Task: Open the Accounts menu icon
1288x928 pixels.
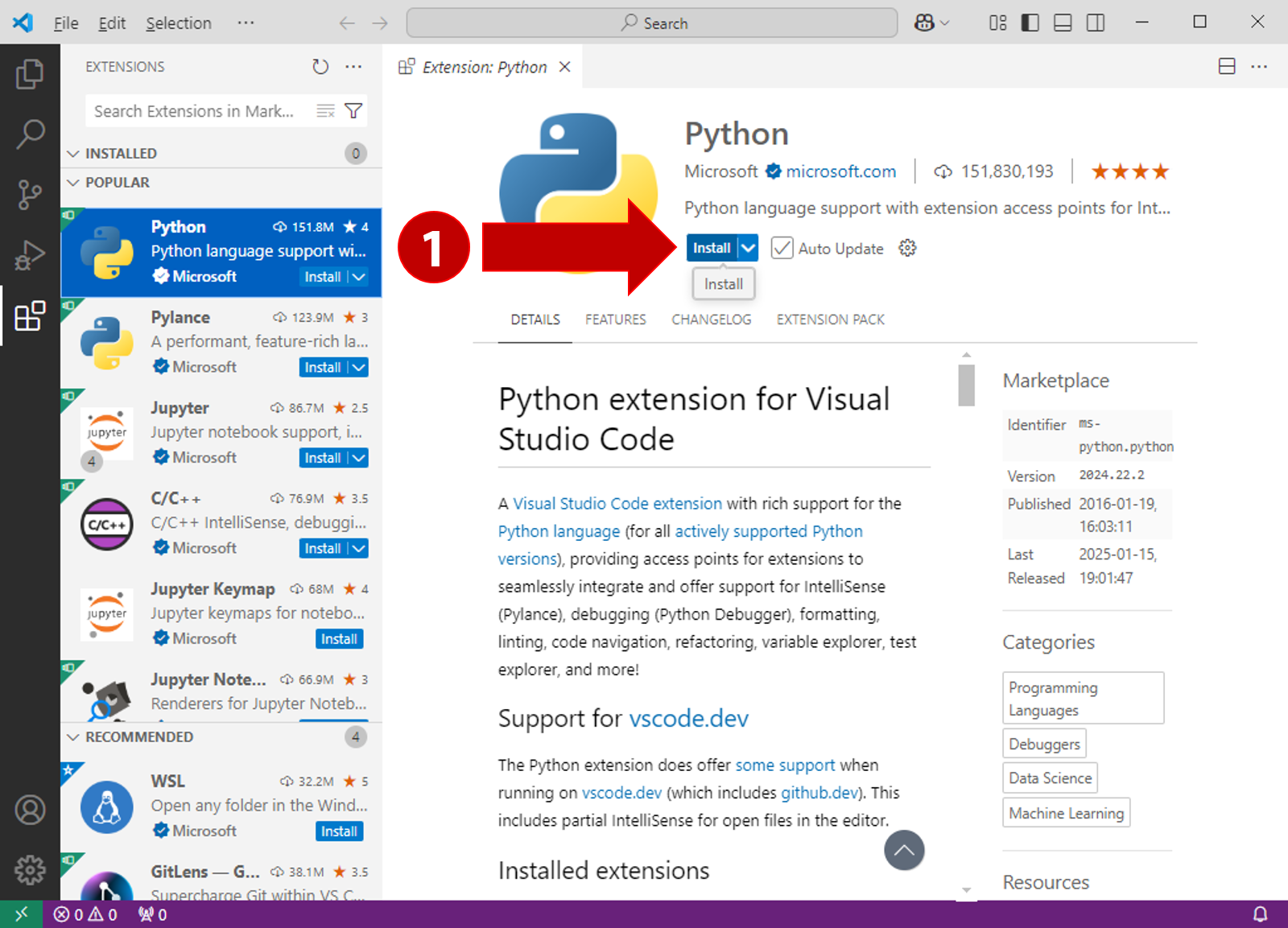Action: tap(30, 810)
